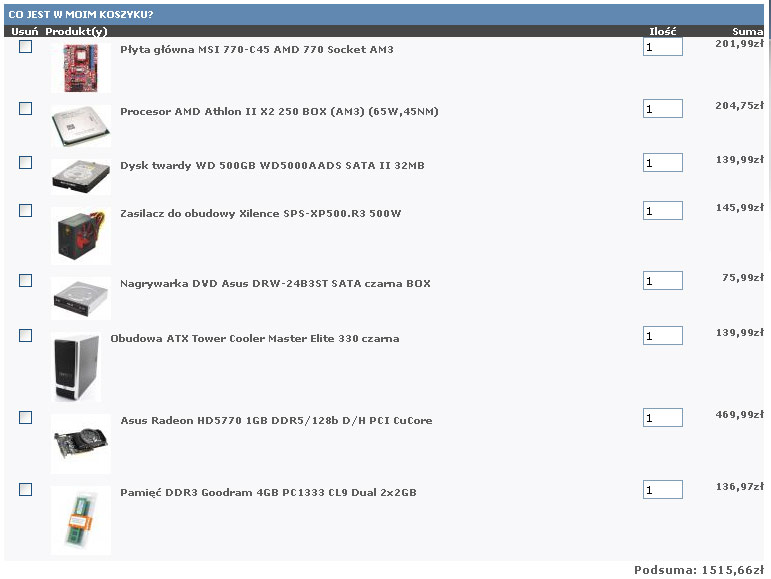Screen dimensions: 771x579
Task: Select the 201,99zł price text
Action: click(740, 44)
